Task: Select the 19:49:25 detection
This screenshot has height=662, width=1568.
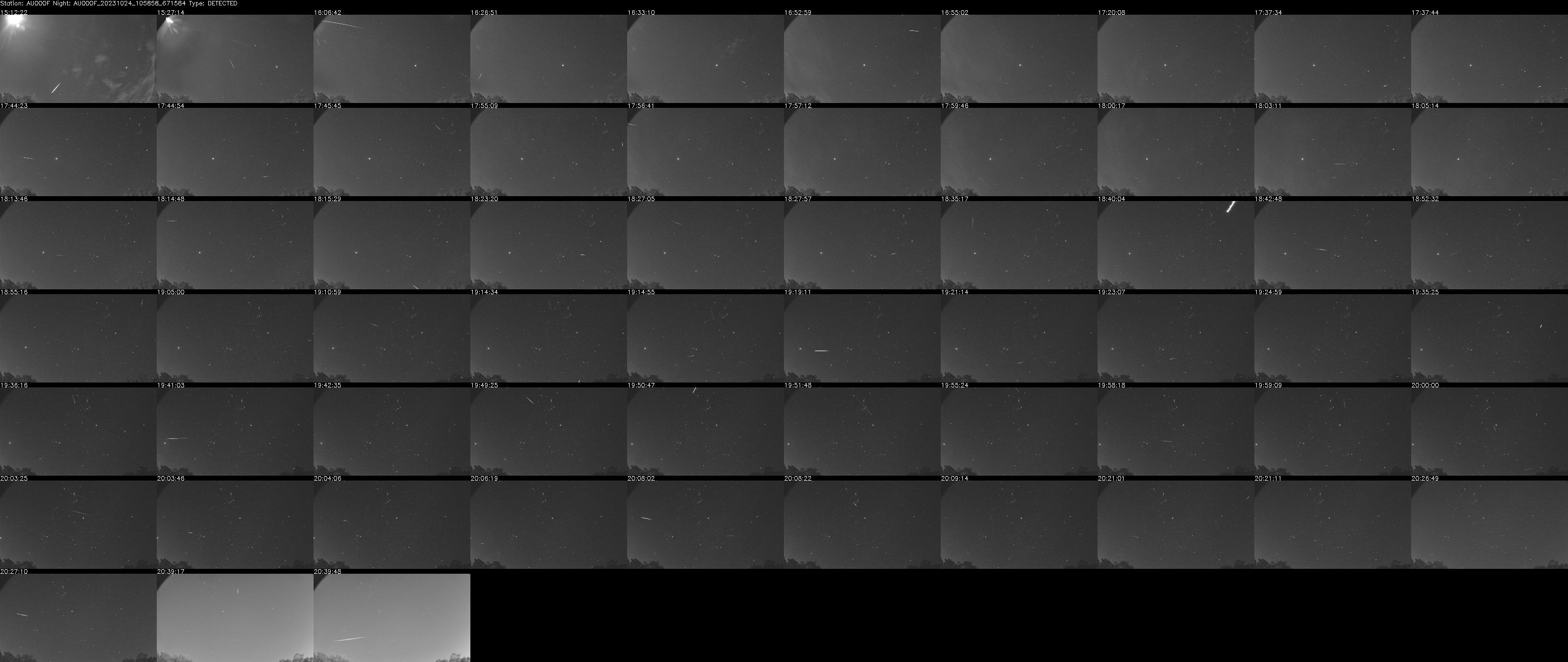Action: pyautogui.click(x=548, y=431)
